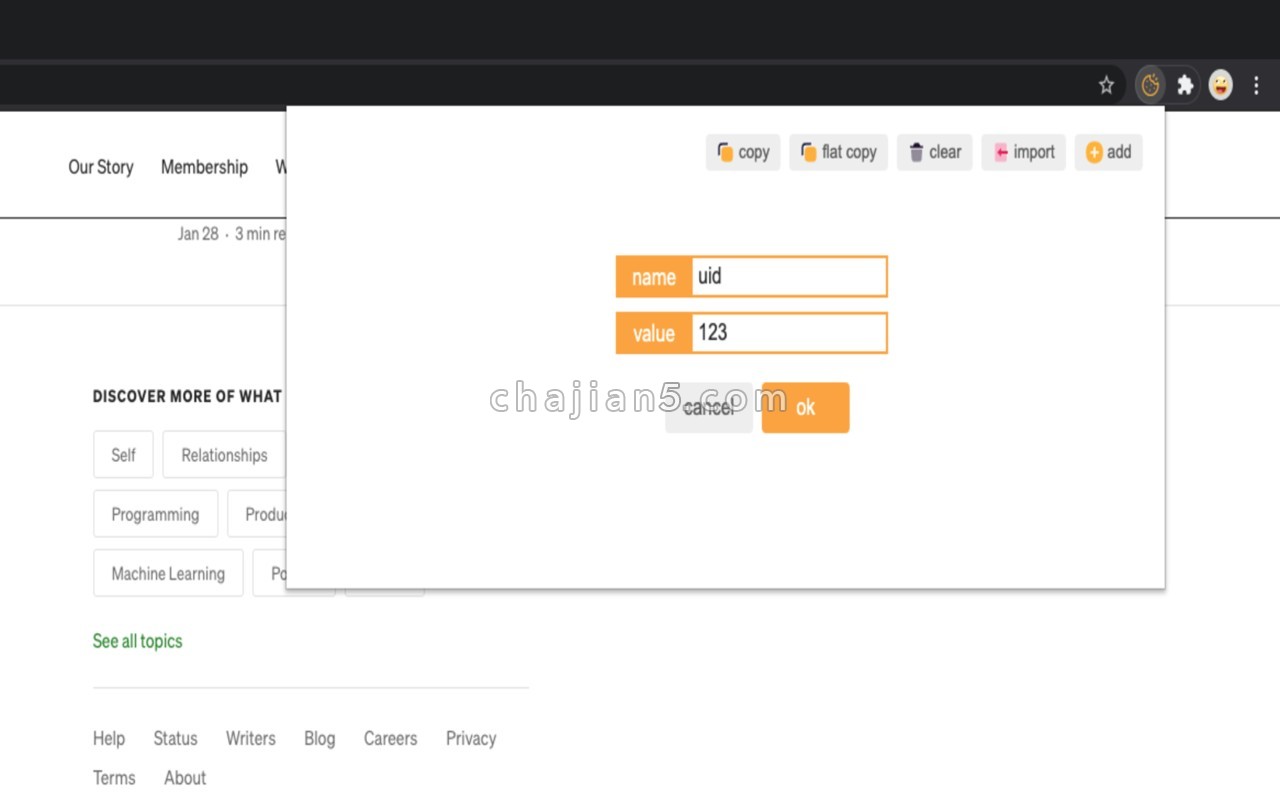Image resolution: width=1280 pixels, height=800 pixels.
Task: Open the Status footer link
Action: click(x=175, y=738)
